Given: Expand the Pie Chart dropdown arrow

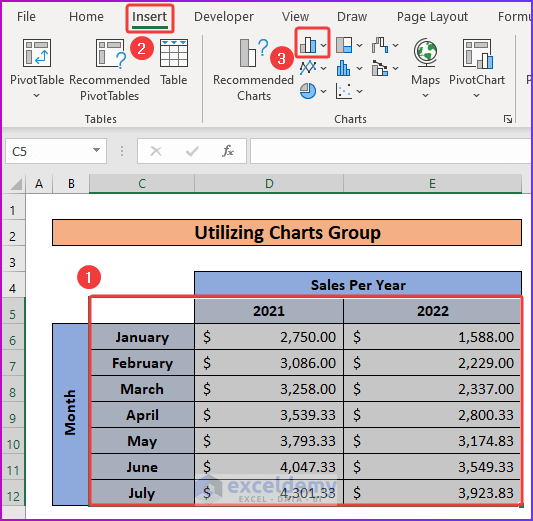Looking at the screenshot, I should pyautogui.click(x=324, y=91).
